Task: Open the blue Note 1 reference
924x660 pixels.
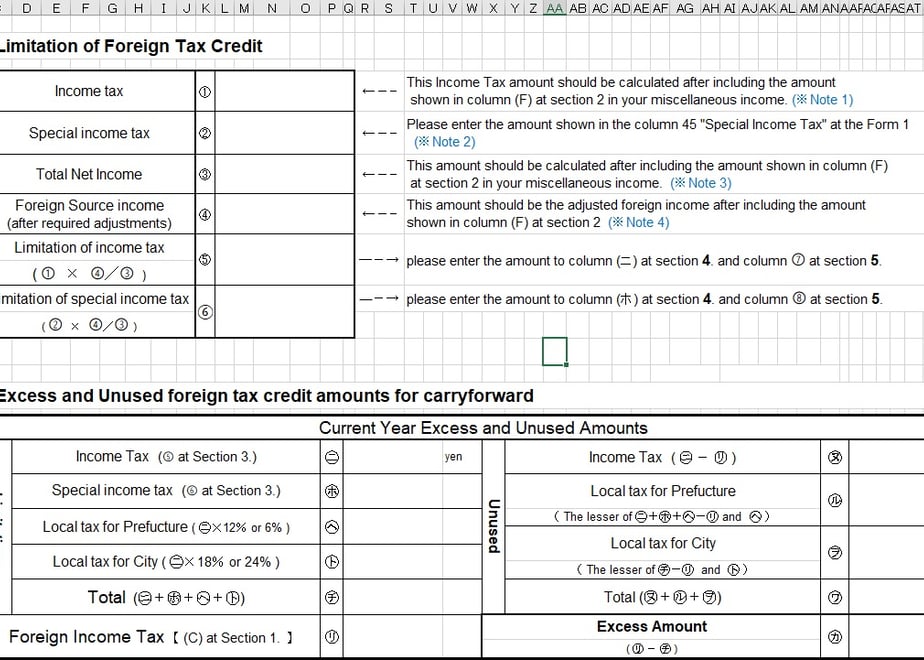Action: pyautogui.click(x=822, y=100)
